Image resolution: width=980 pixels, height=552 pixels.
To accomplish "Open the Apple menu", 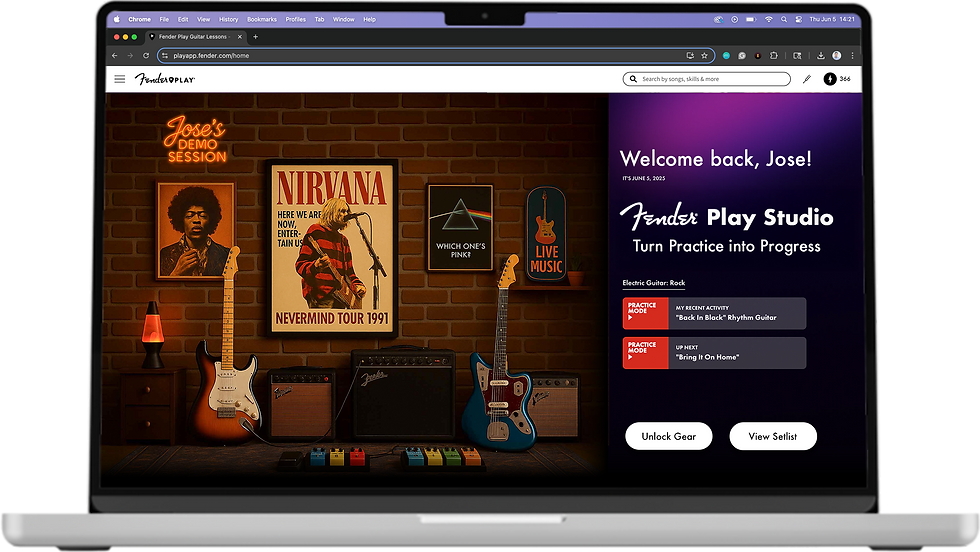I will pyautogui.click(x=117, y=19).
